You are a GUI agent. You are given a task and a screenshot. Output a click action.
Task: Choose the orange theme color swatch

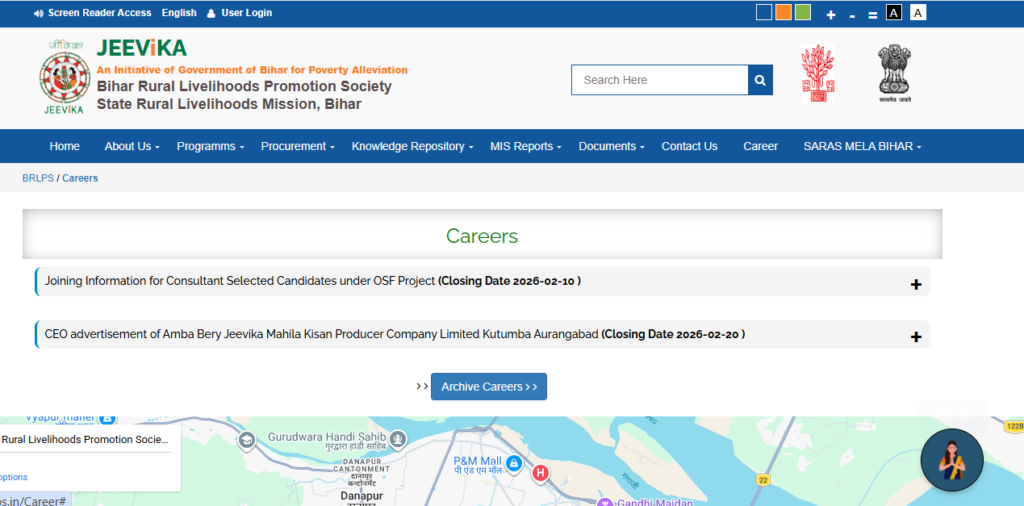coord(784,12)
